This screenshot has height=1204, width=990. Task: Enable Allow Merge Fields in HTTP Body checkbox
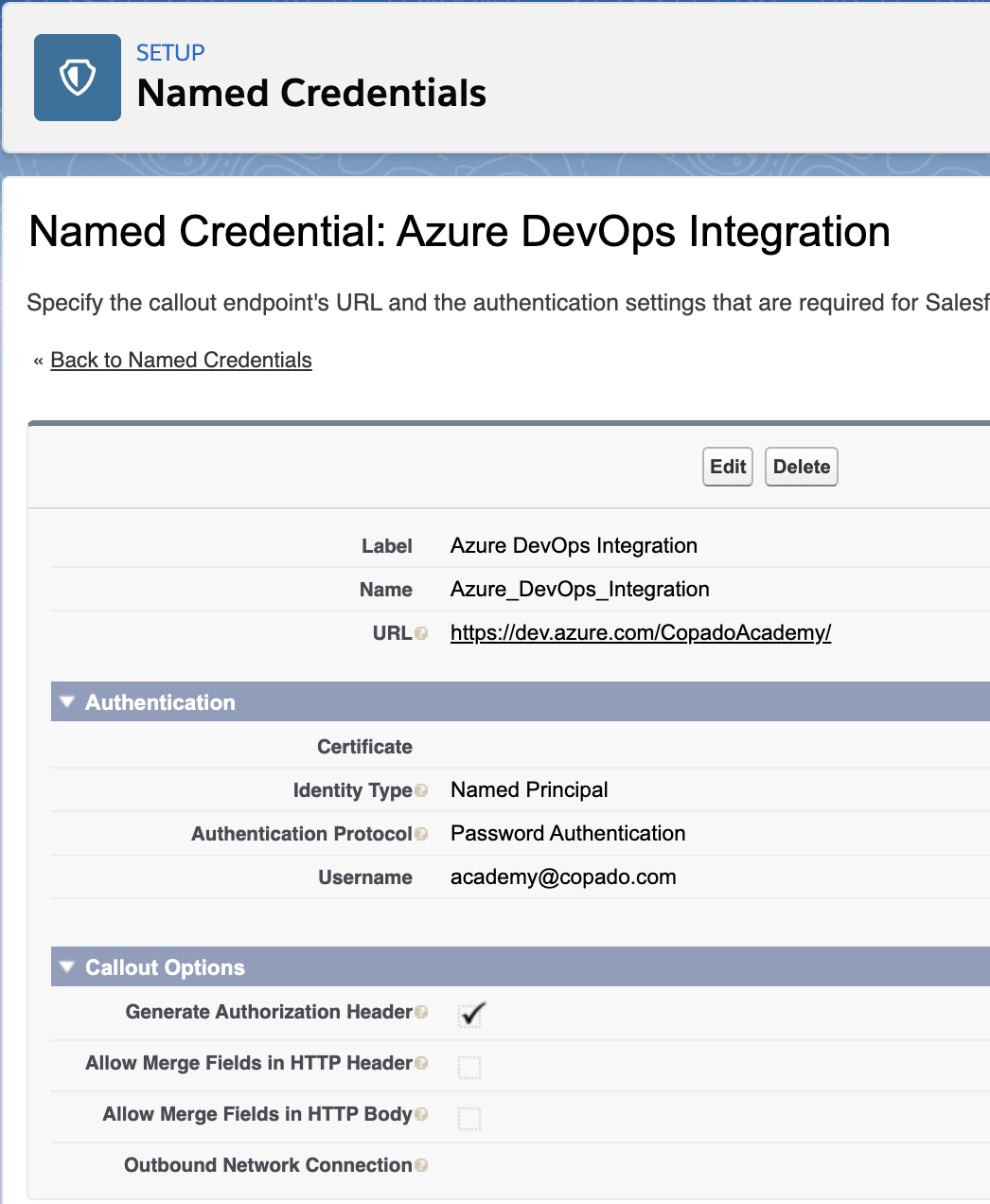pyautogui.click(x=469, y=1118)
